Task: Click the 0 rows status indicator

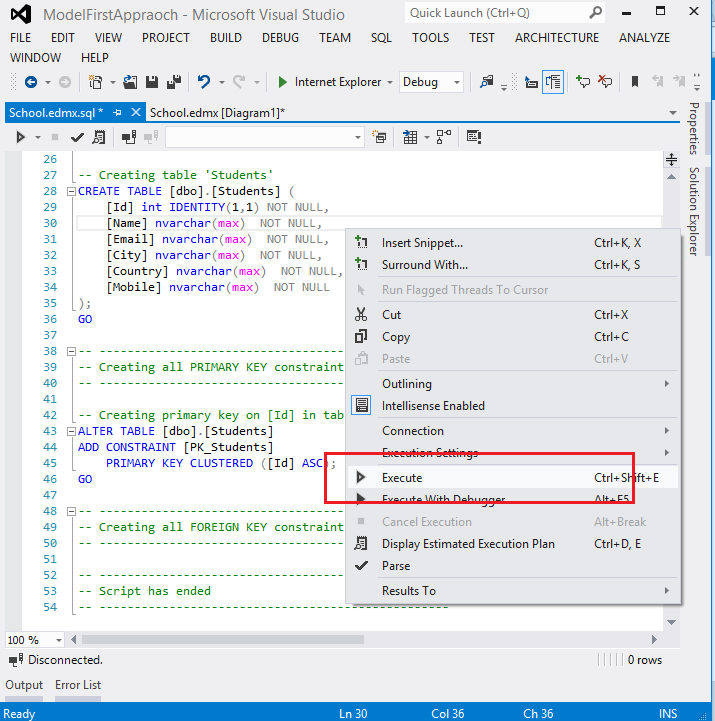Action: click(645, 660)
